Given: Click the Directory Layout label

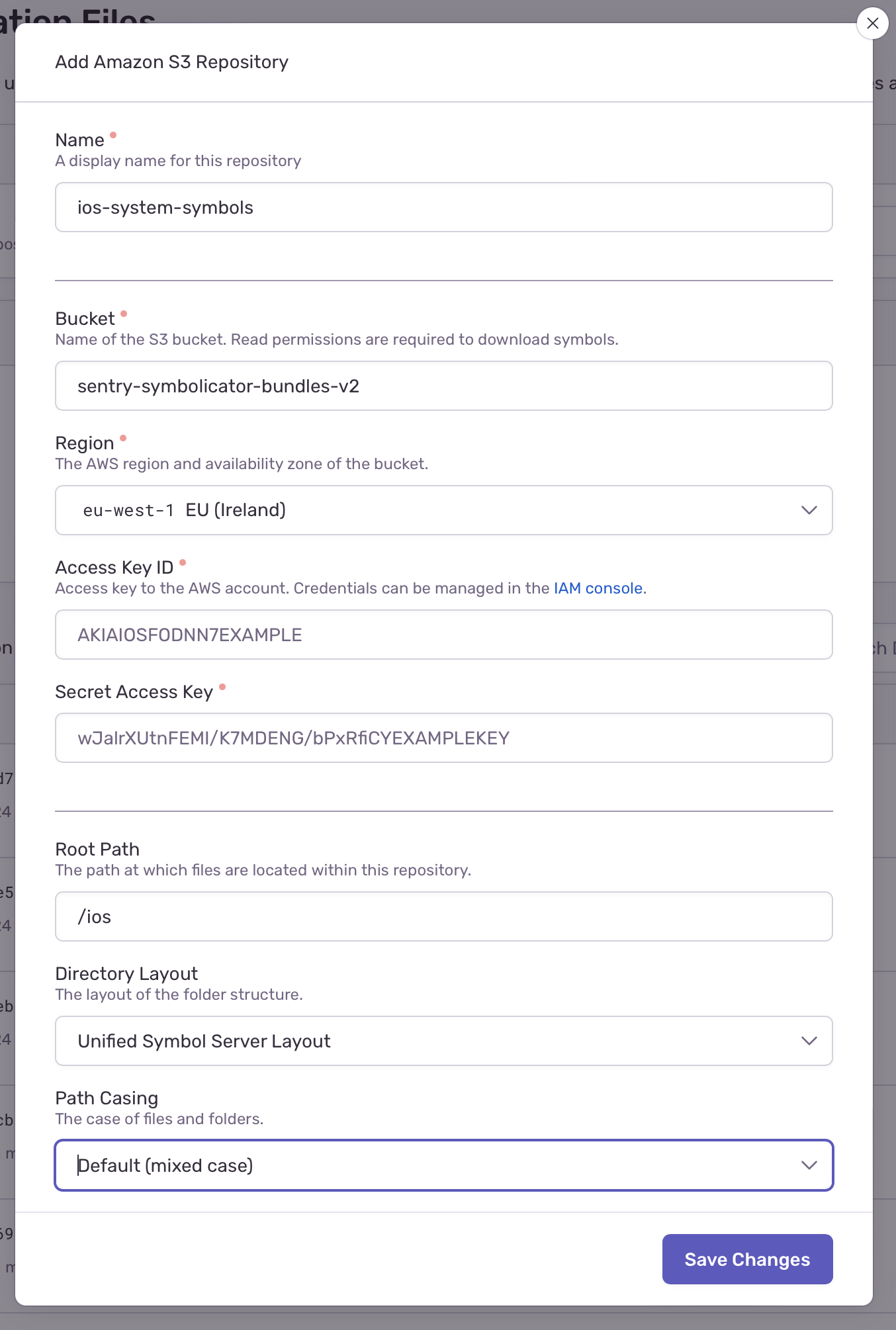Looking at the screenshot, I should tap(126, 974).
